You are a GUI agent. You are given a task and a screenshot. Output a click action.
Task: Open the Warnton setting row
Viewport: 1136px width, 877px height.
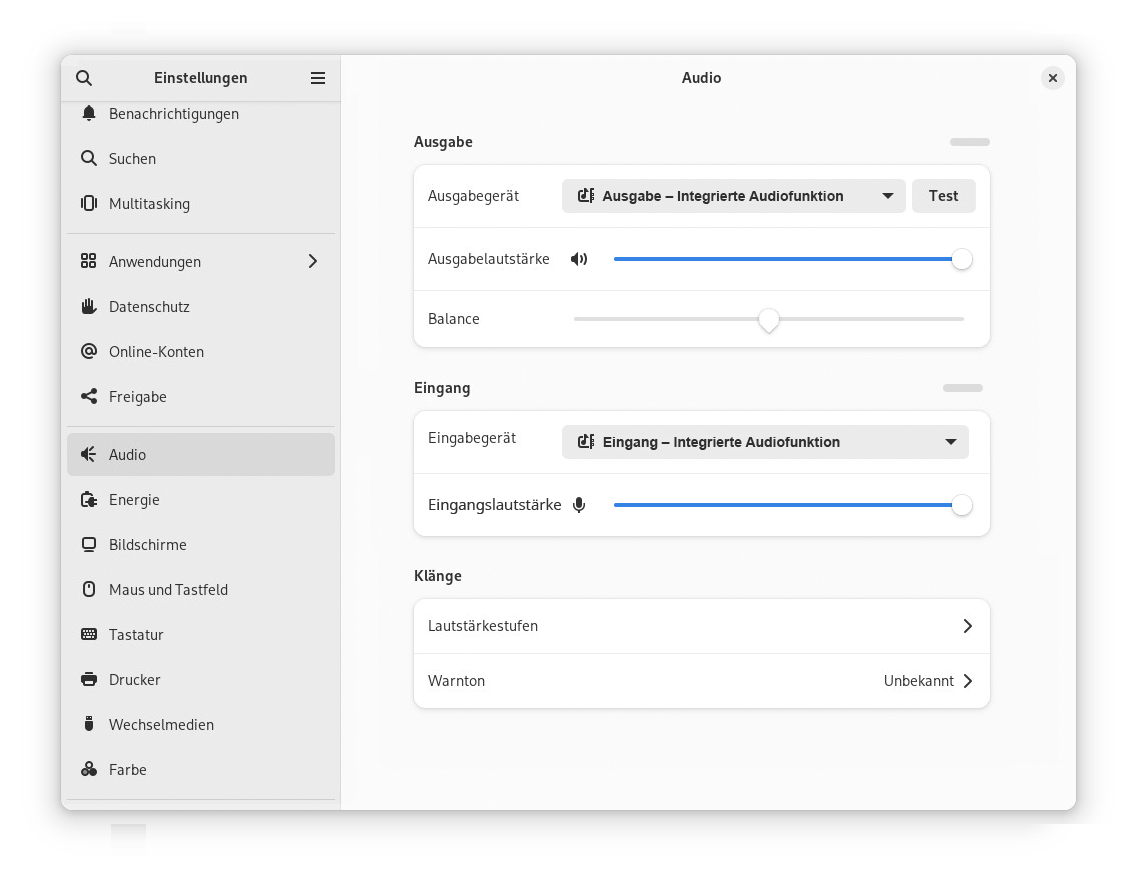click(701, 681)
